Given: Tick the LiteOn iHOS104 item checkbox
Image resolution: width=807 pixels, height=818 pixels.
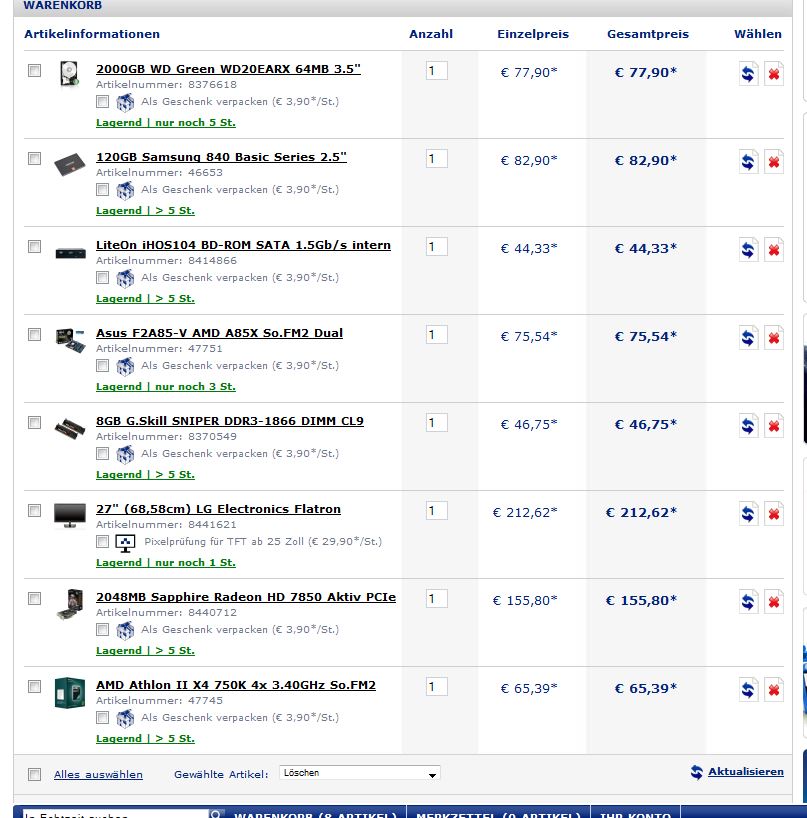Looking at the screenshot, I should click(x=34, y=247).
